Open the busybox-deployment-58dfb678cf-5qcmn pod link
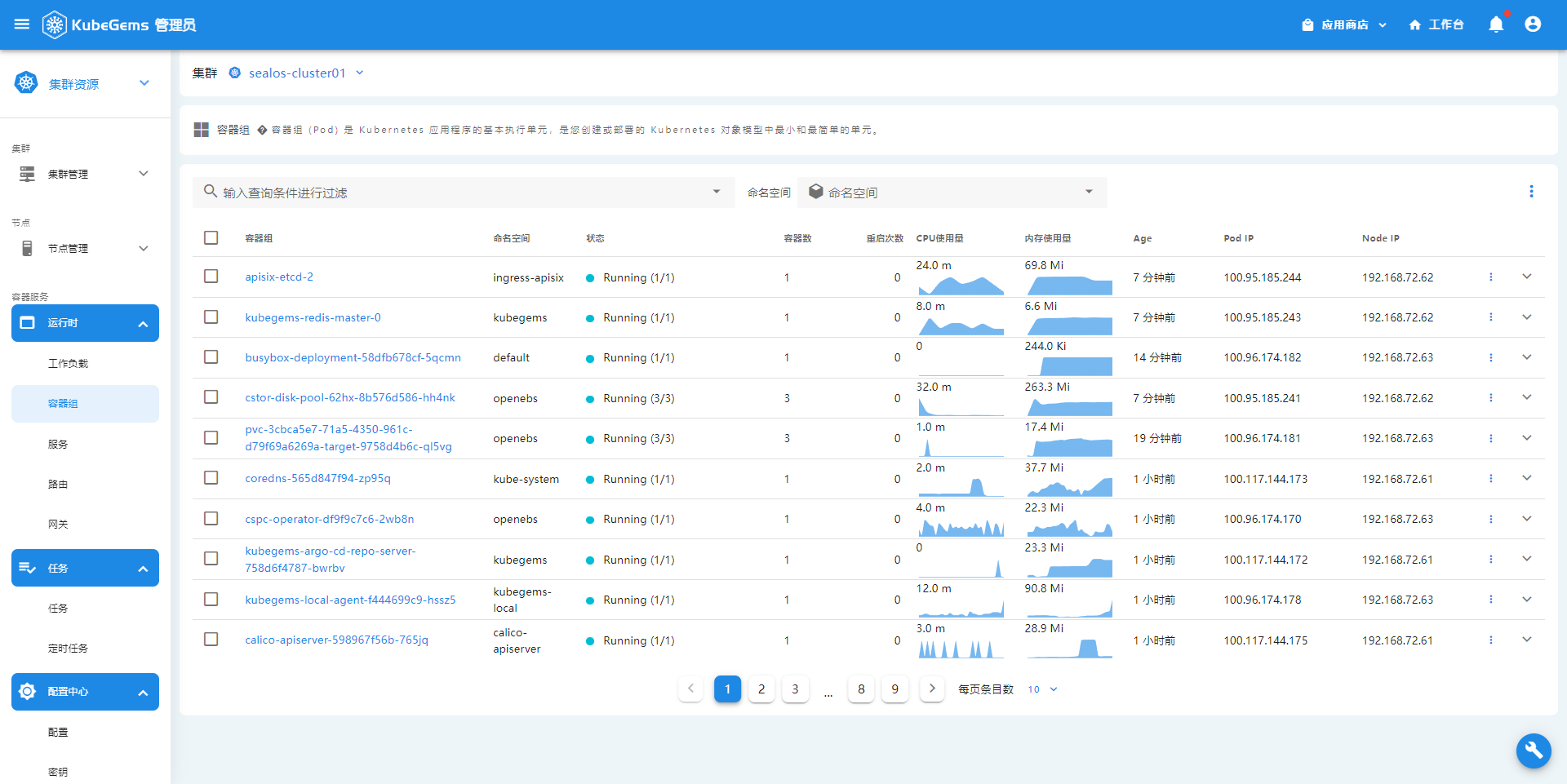The width and height of the screenshot is (1567, 784). [353, 357]
